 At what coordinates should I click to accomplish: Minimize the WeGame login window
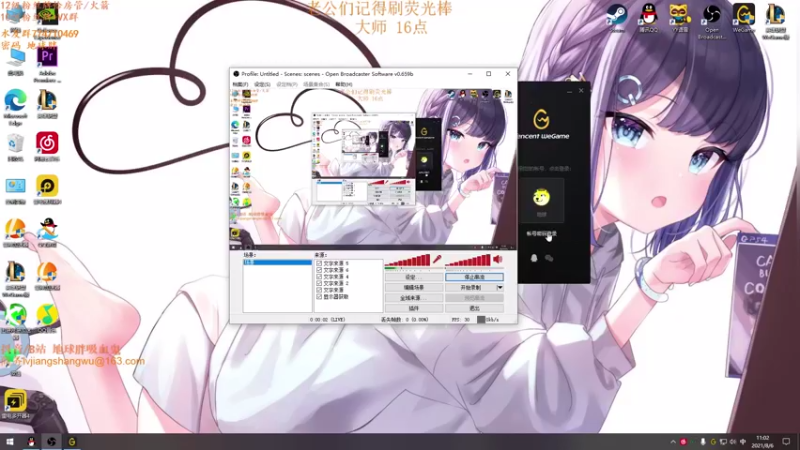tap(569, 91)
